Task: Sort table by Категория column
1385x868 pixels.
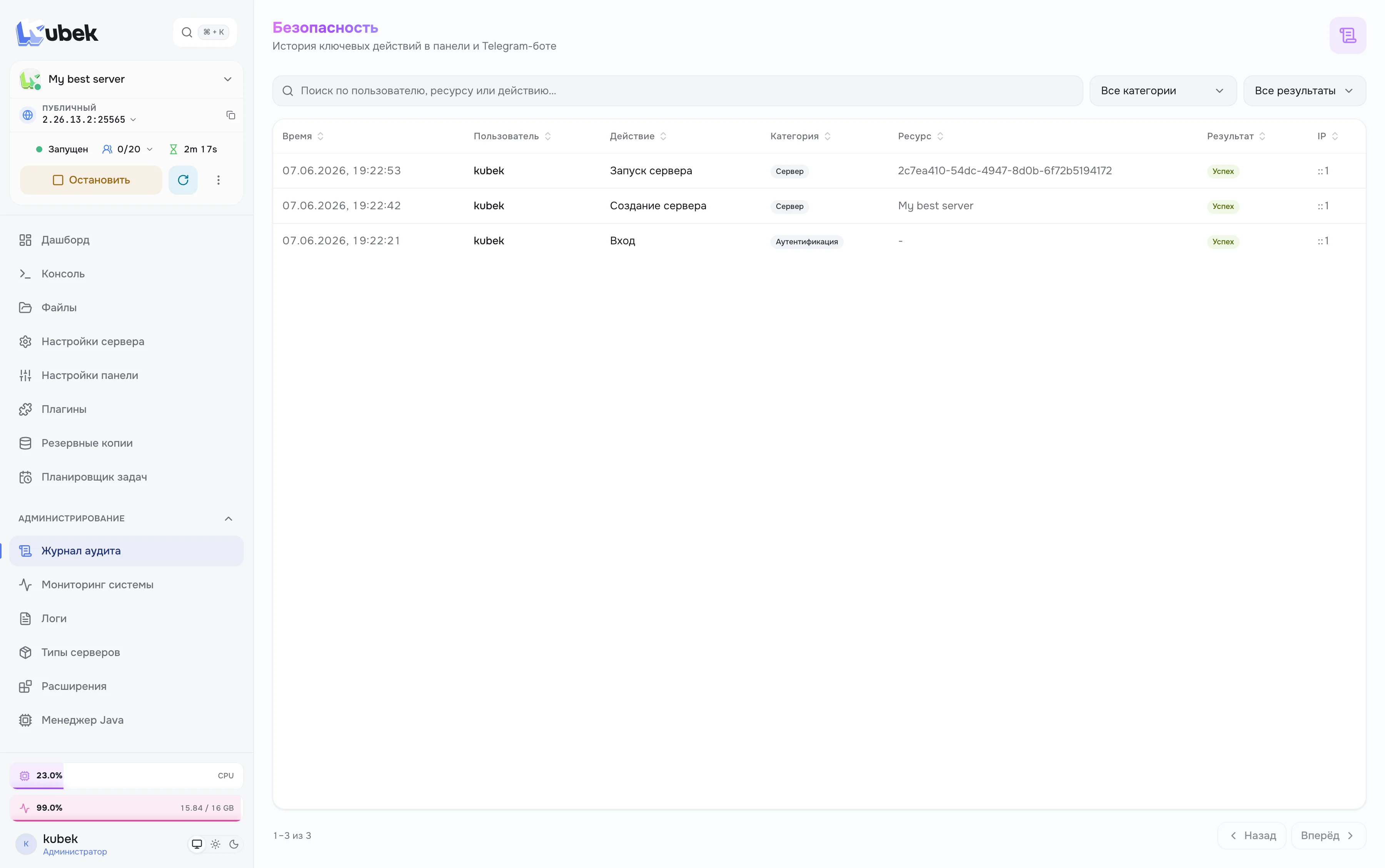Action: [x=801, y=136]
